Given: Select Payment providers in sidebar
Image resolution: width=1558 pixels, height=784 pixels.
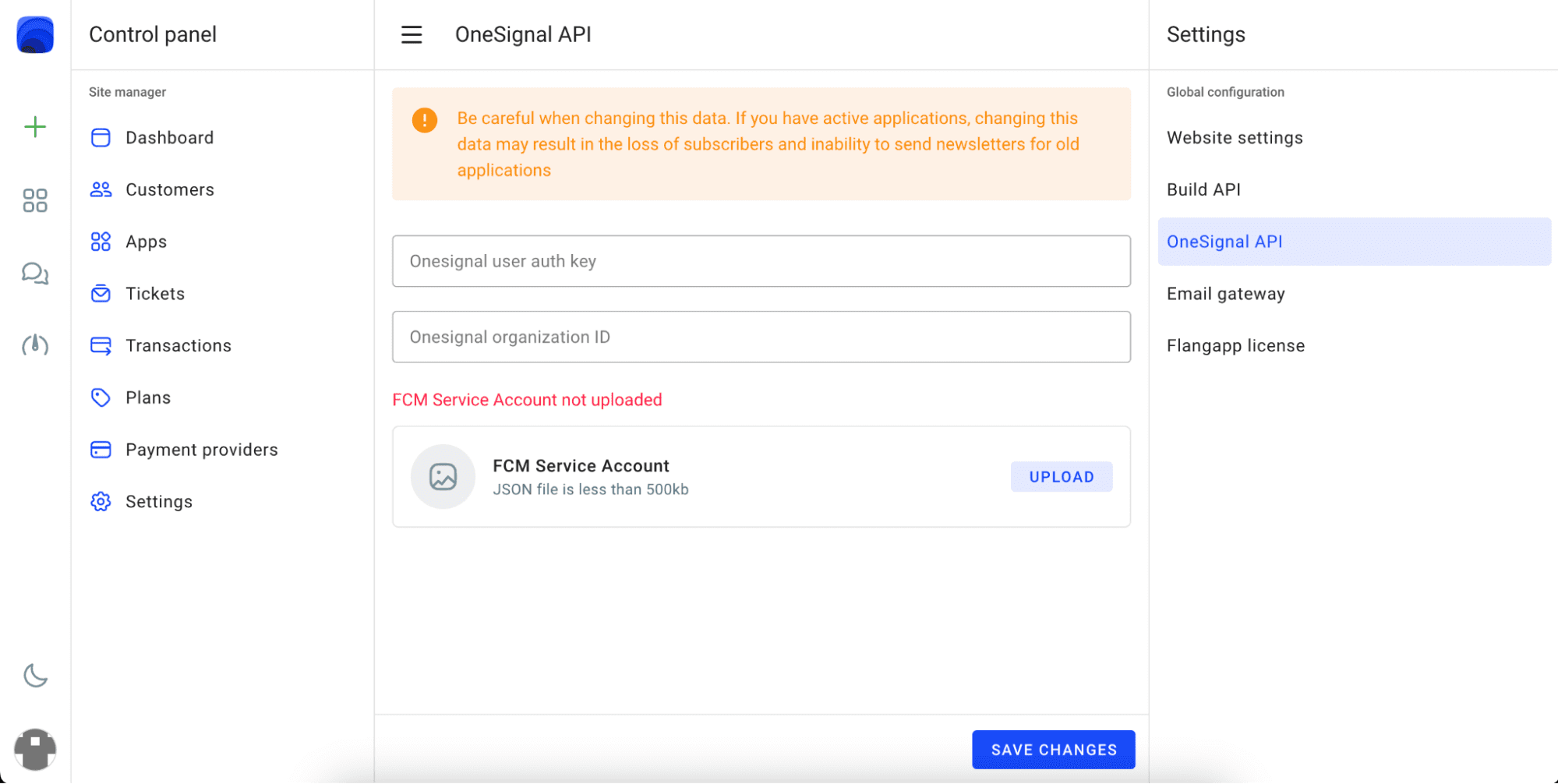Looking at the screenshot, I should 201,450.
